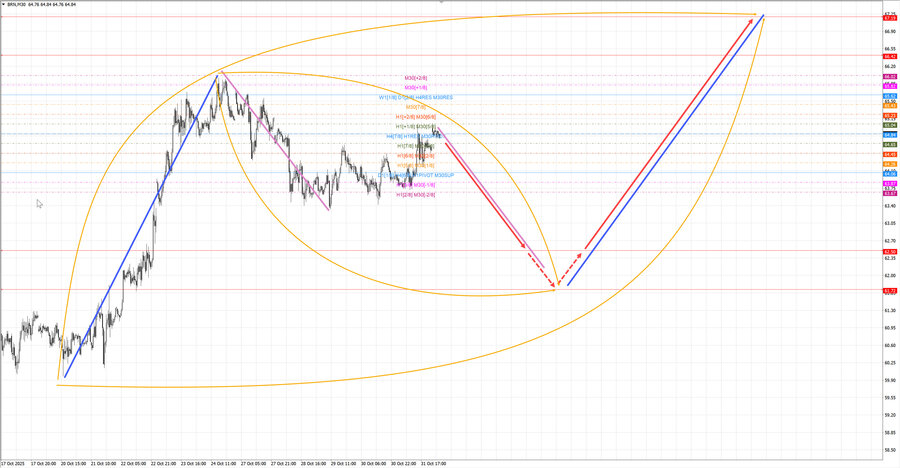Click the H1[2/8] M30[-2/8] level label
900x468 pixels.
(416, 195)
